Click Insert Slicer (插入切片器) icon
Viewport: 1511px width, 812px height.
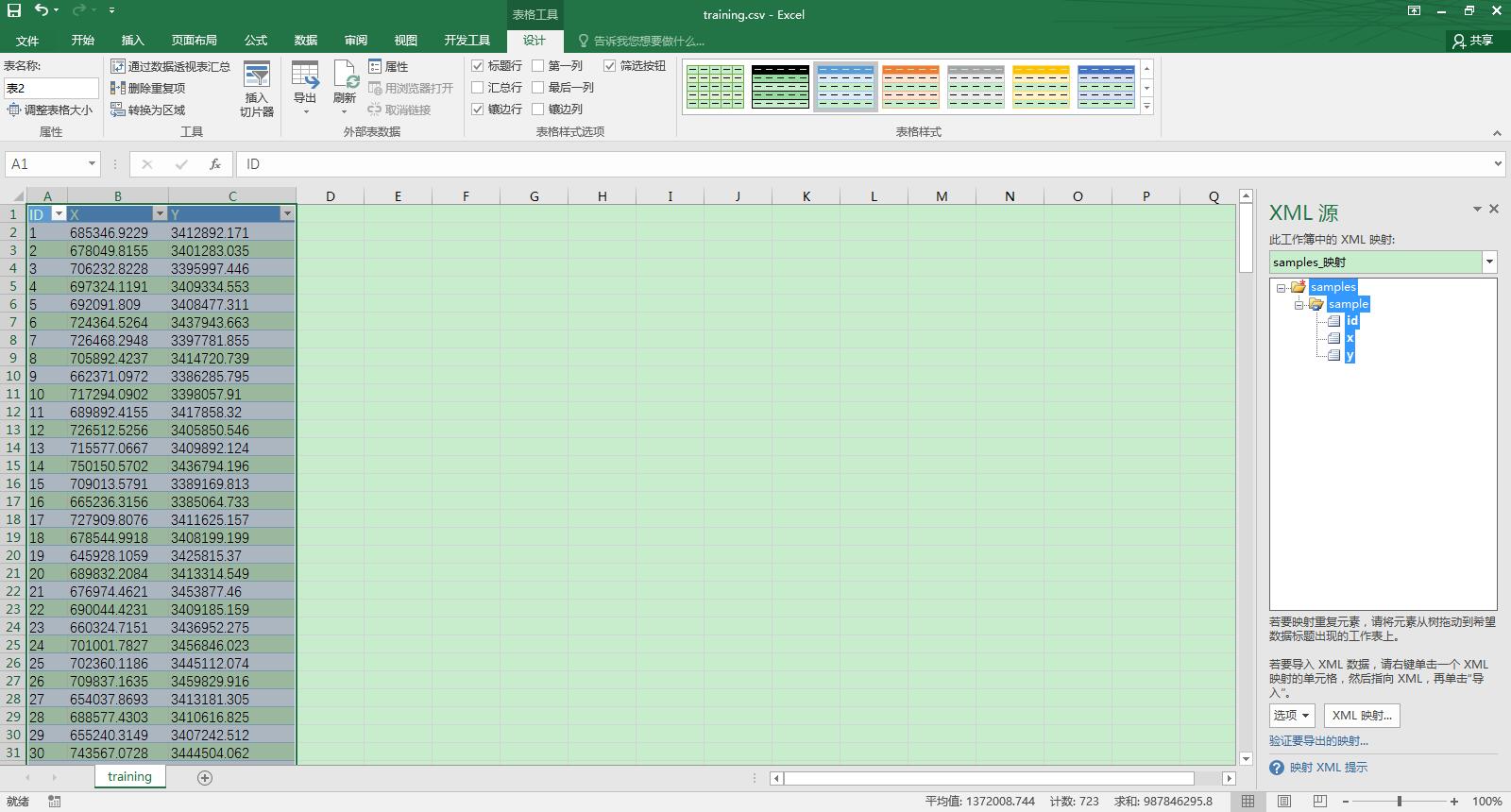tap(257, 76)
